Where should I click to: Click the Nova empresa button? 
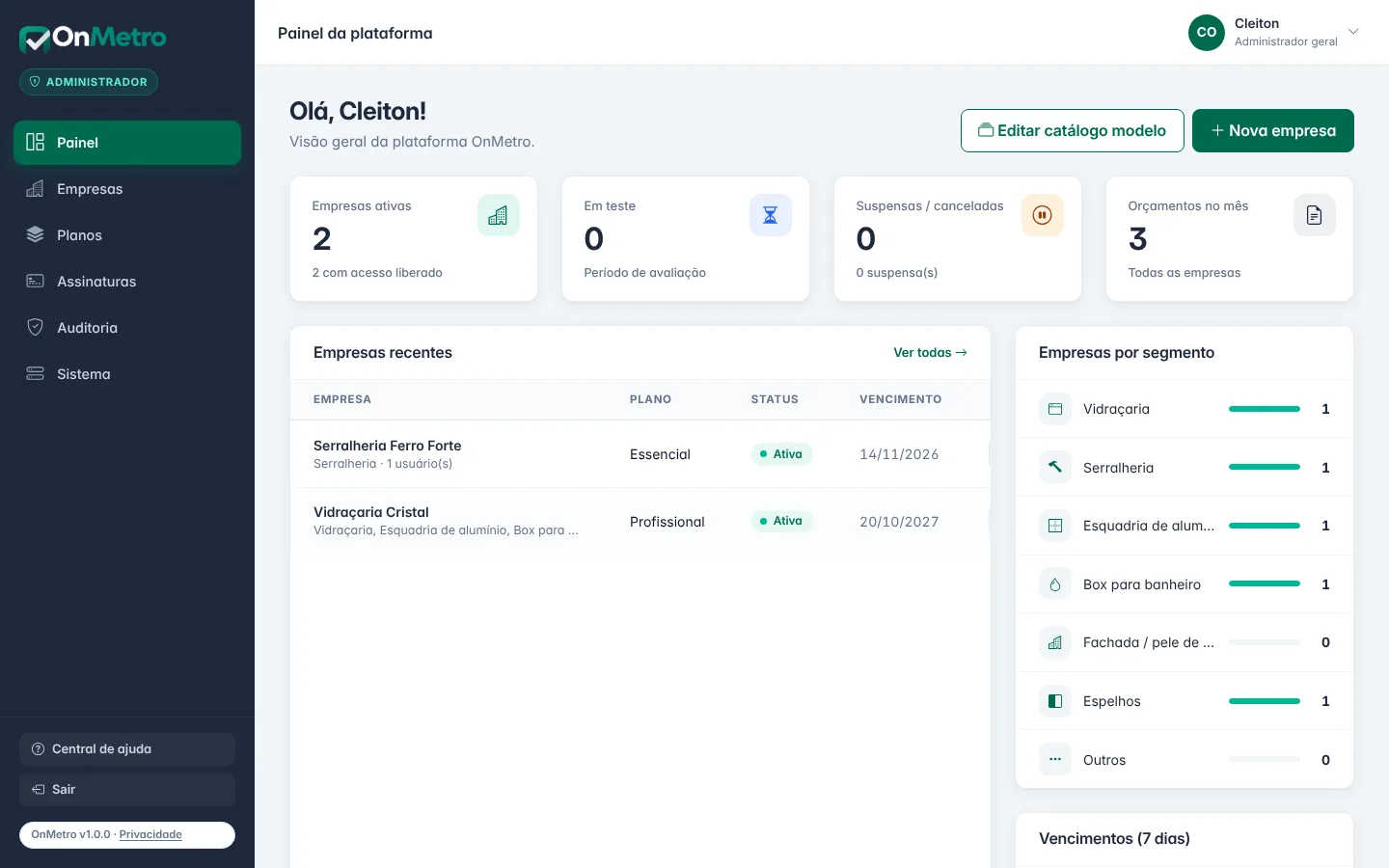pos(1273,130)
